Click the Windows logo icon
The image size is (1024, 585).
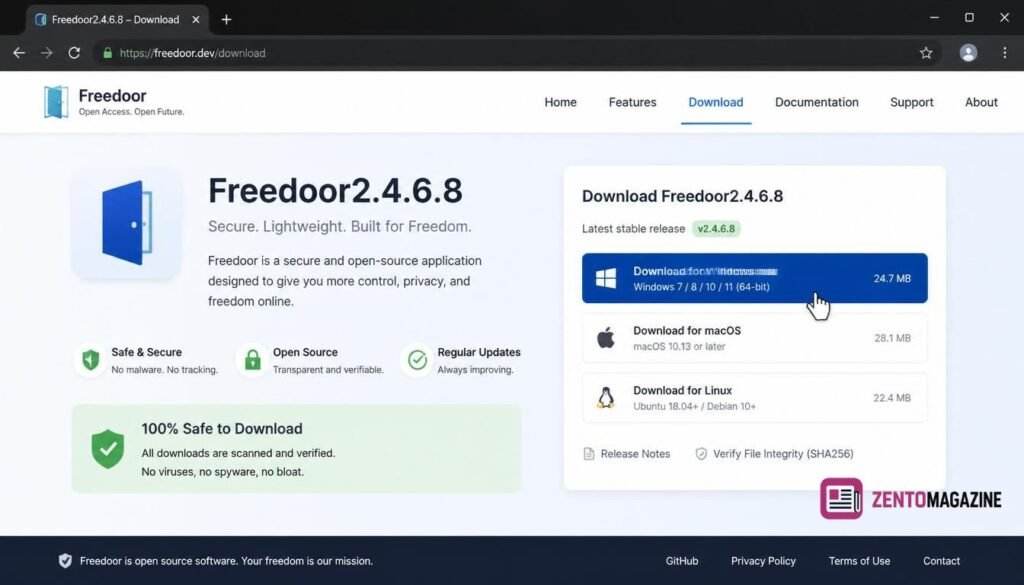click(x=605, y=278)
